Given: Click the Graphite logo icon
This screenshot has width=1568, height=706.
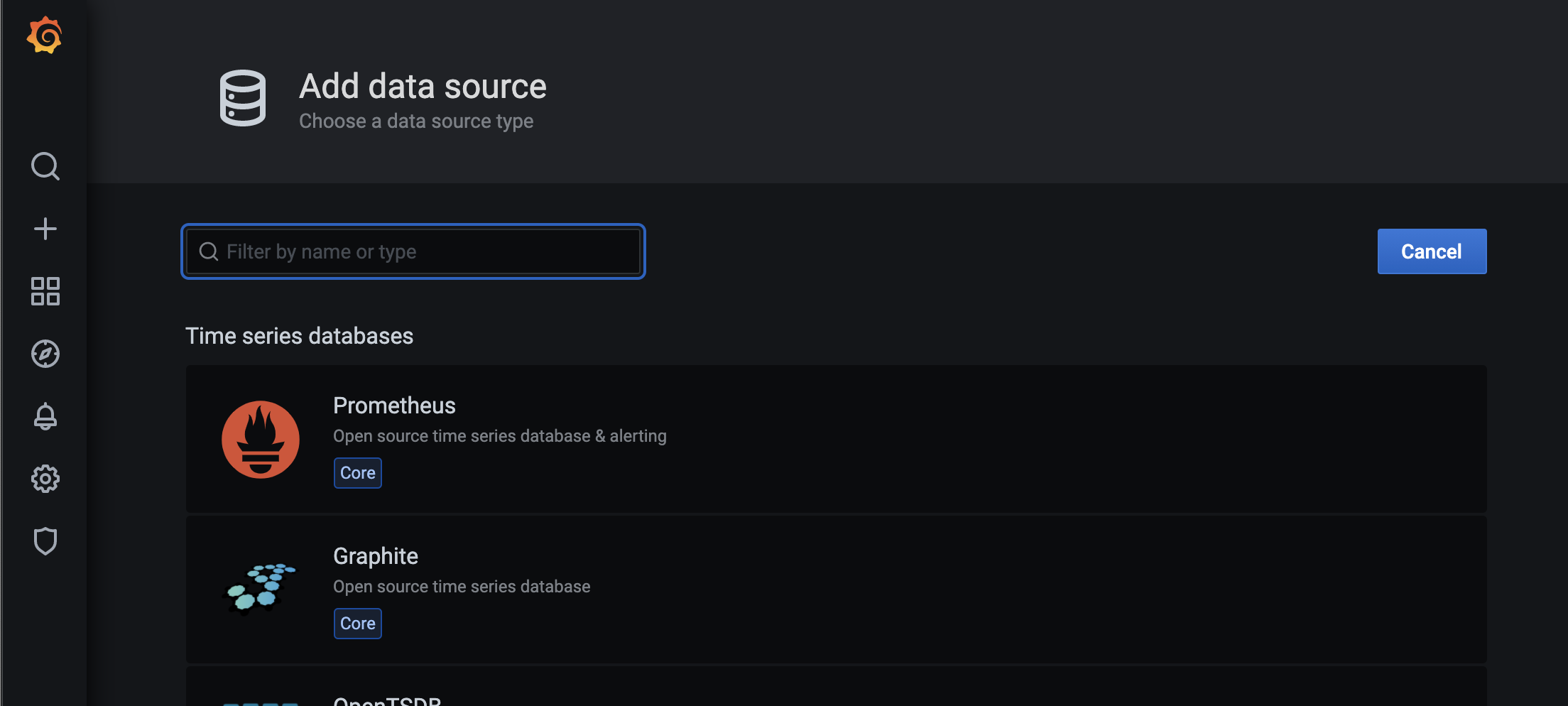Looking at the screenshot, I should point(260,590).
